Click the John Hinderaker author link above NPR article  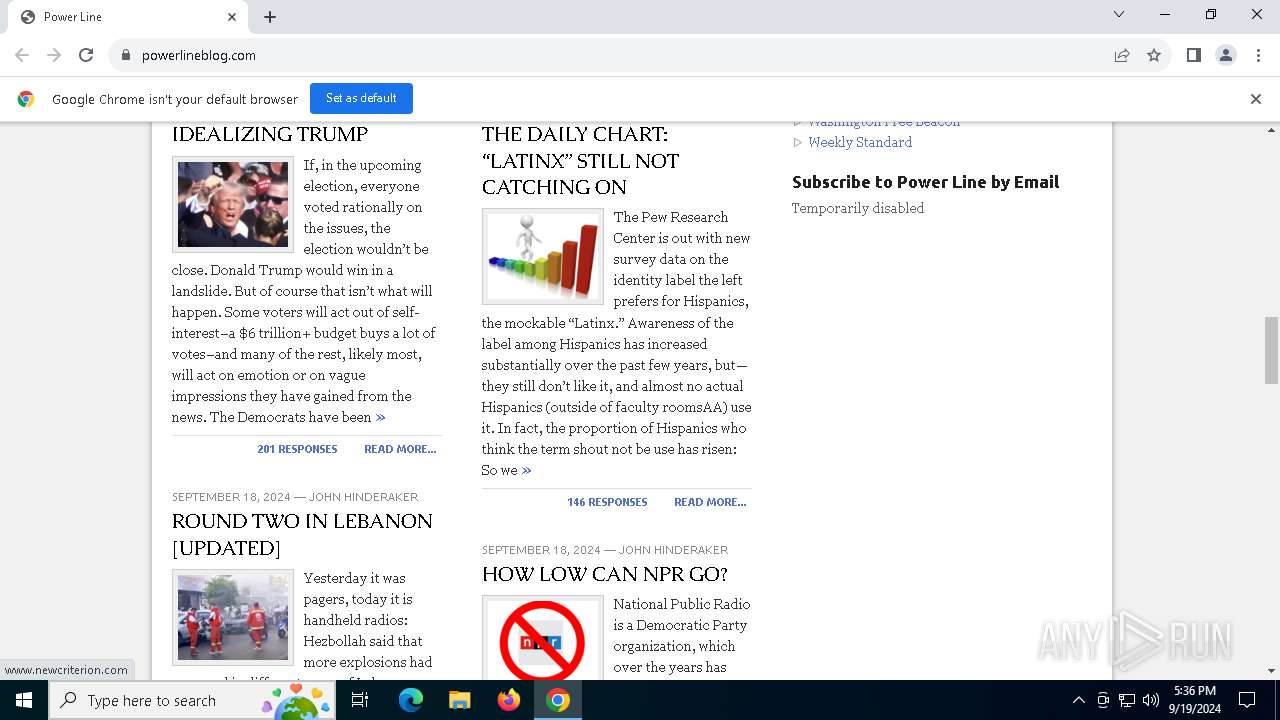click(673, 550)
